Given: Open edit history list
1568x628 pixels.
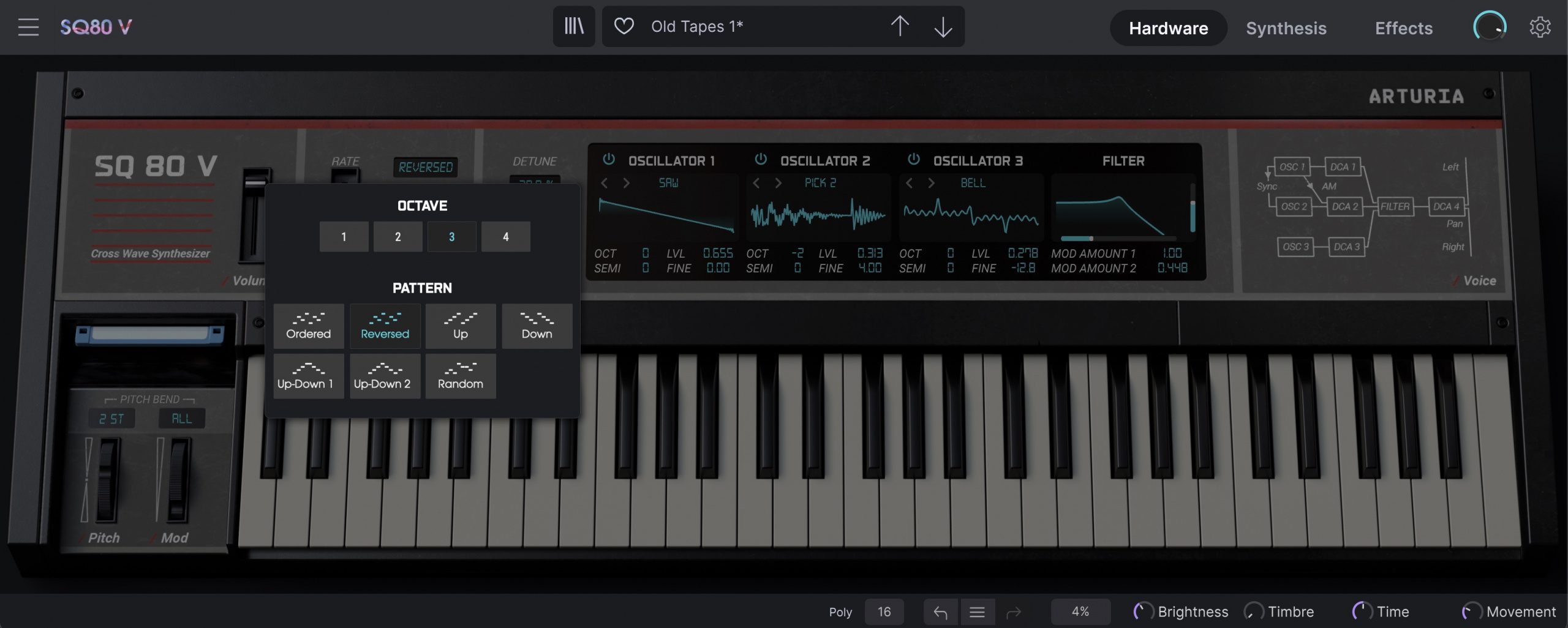Looking at the screenshot, I should click(977, 611).
